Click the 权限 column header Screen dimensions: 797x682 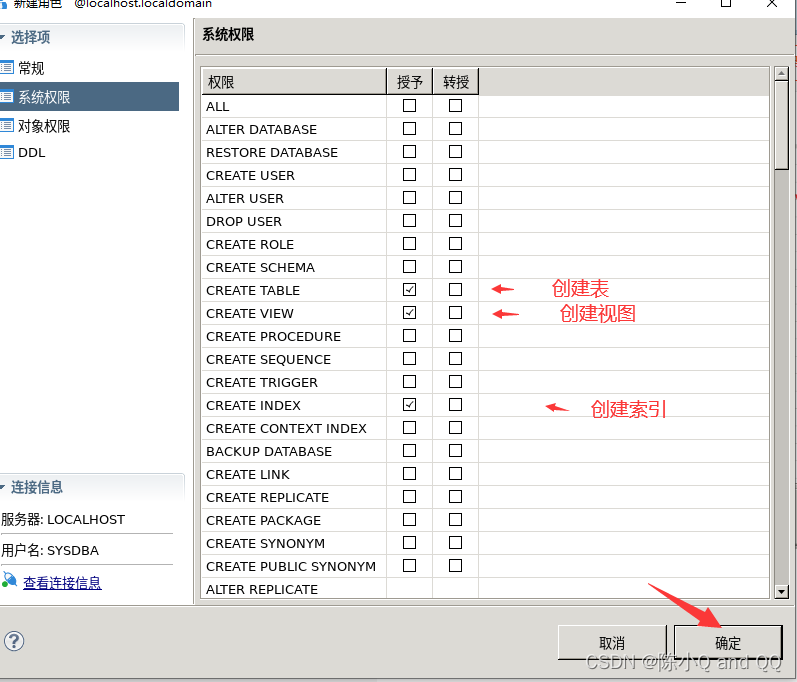[x=294, y=82]
